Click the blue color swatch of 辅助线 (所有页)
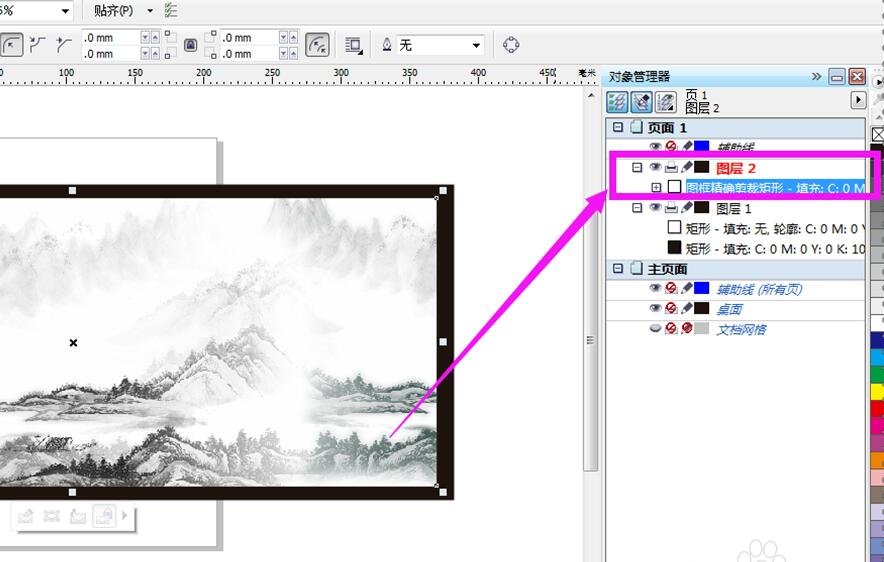The width and height of the screenshot is (884, 562). pos(702,289)
